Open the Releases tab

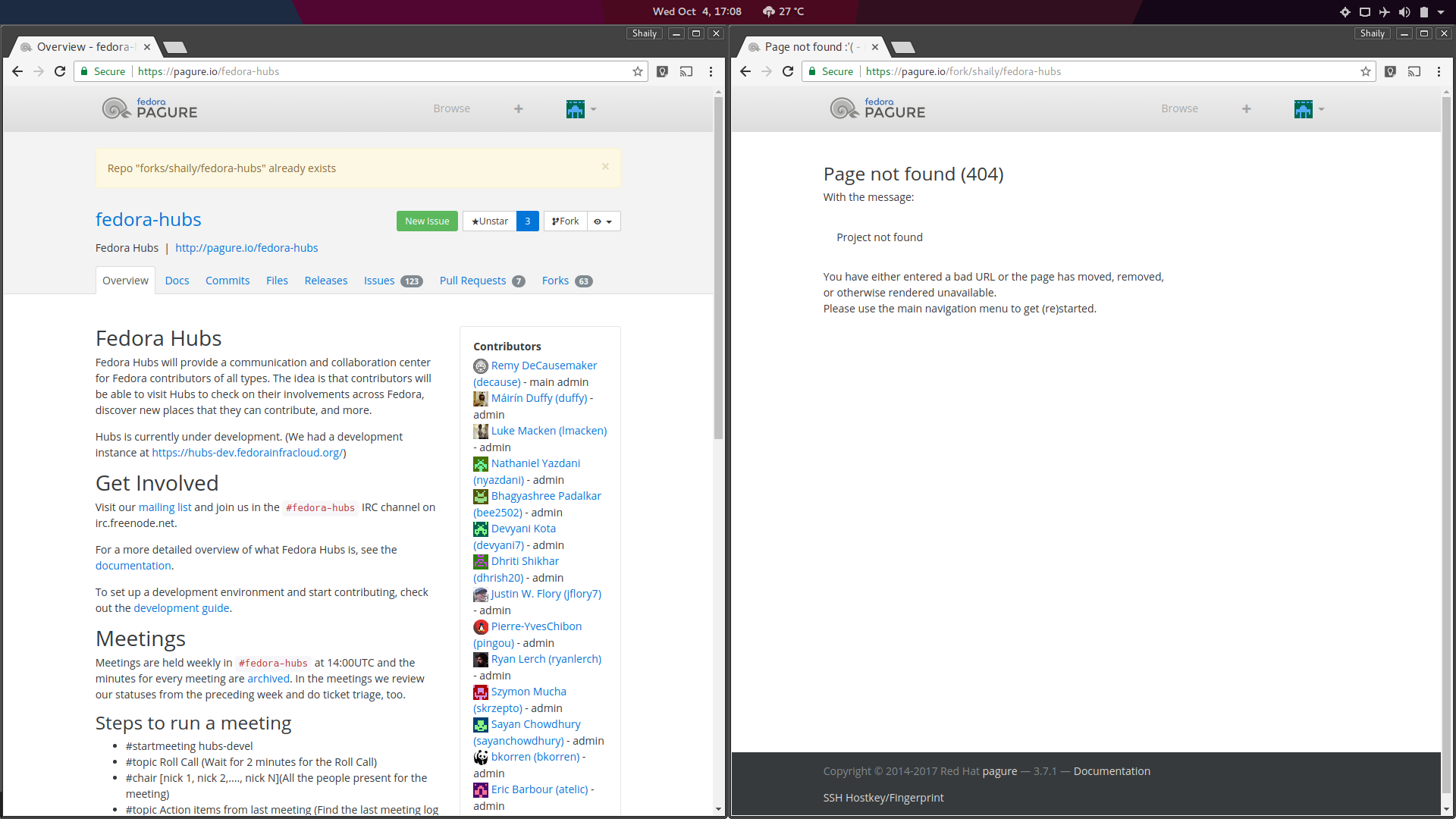click(x=326, y=281)
